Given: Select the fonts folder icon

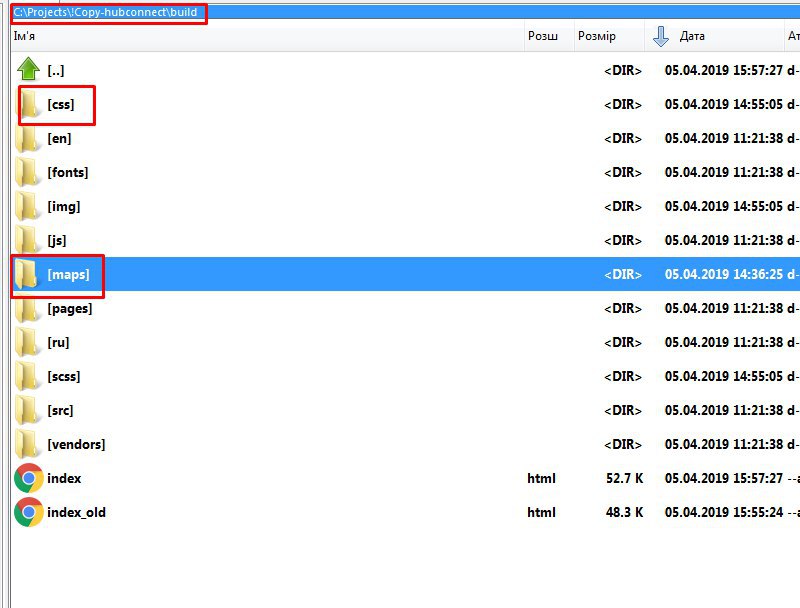Looking at the screenshot, I should [x=27, y=172].
